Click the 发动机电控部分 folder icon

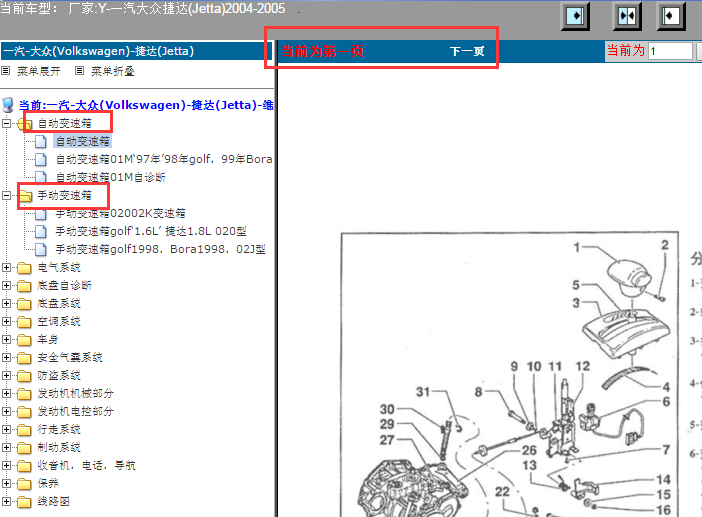(24, 412)
